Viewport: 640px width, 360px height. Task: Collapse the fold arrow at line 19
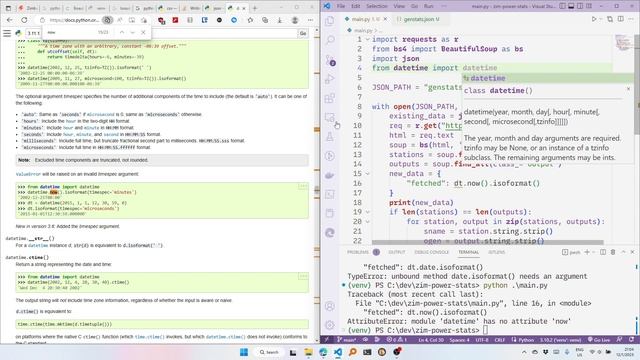(367, 212)
